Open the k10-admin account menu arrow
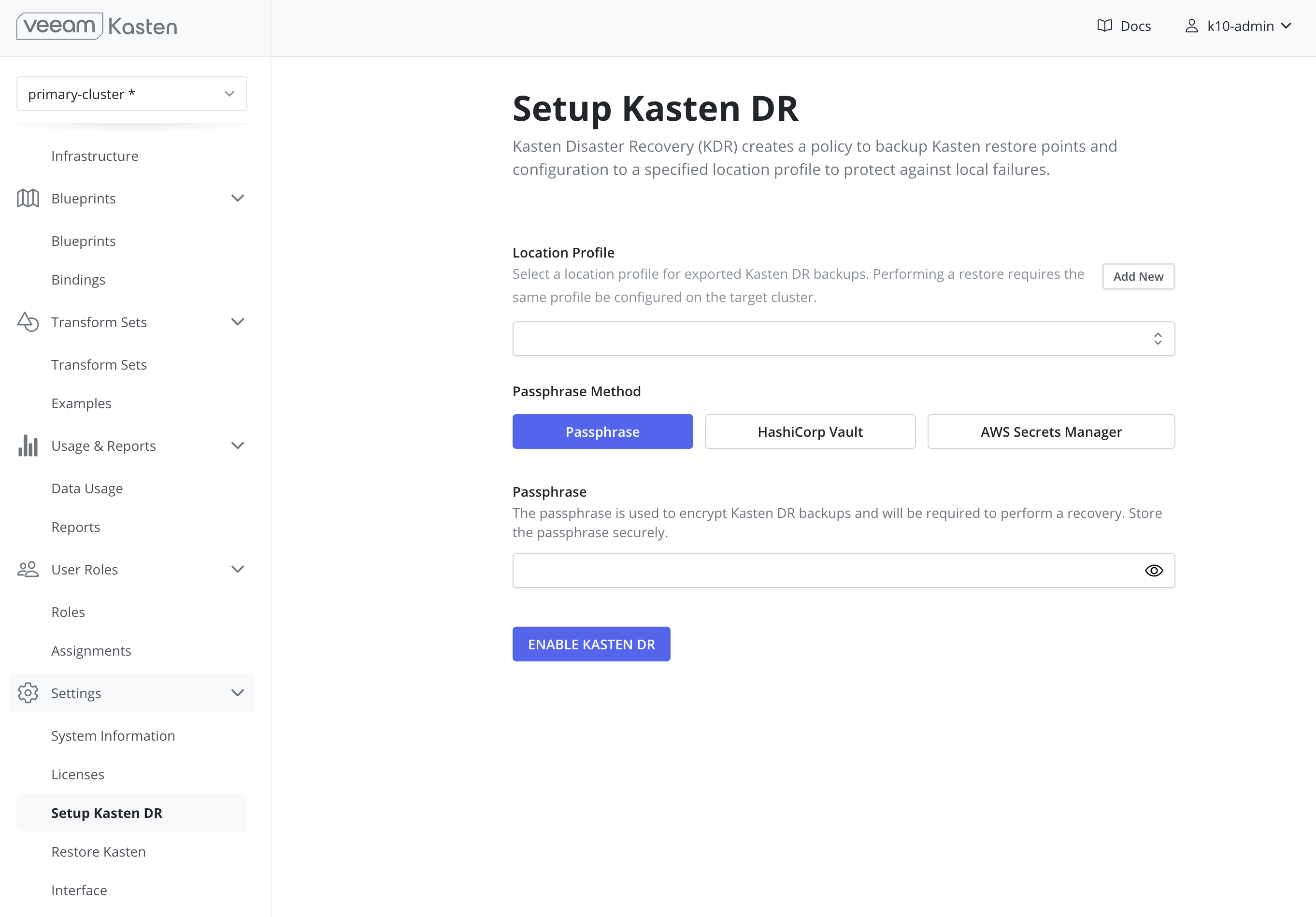The image size is (1316, 917). (1286, 26)
